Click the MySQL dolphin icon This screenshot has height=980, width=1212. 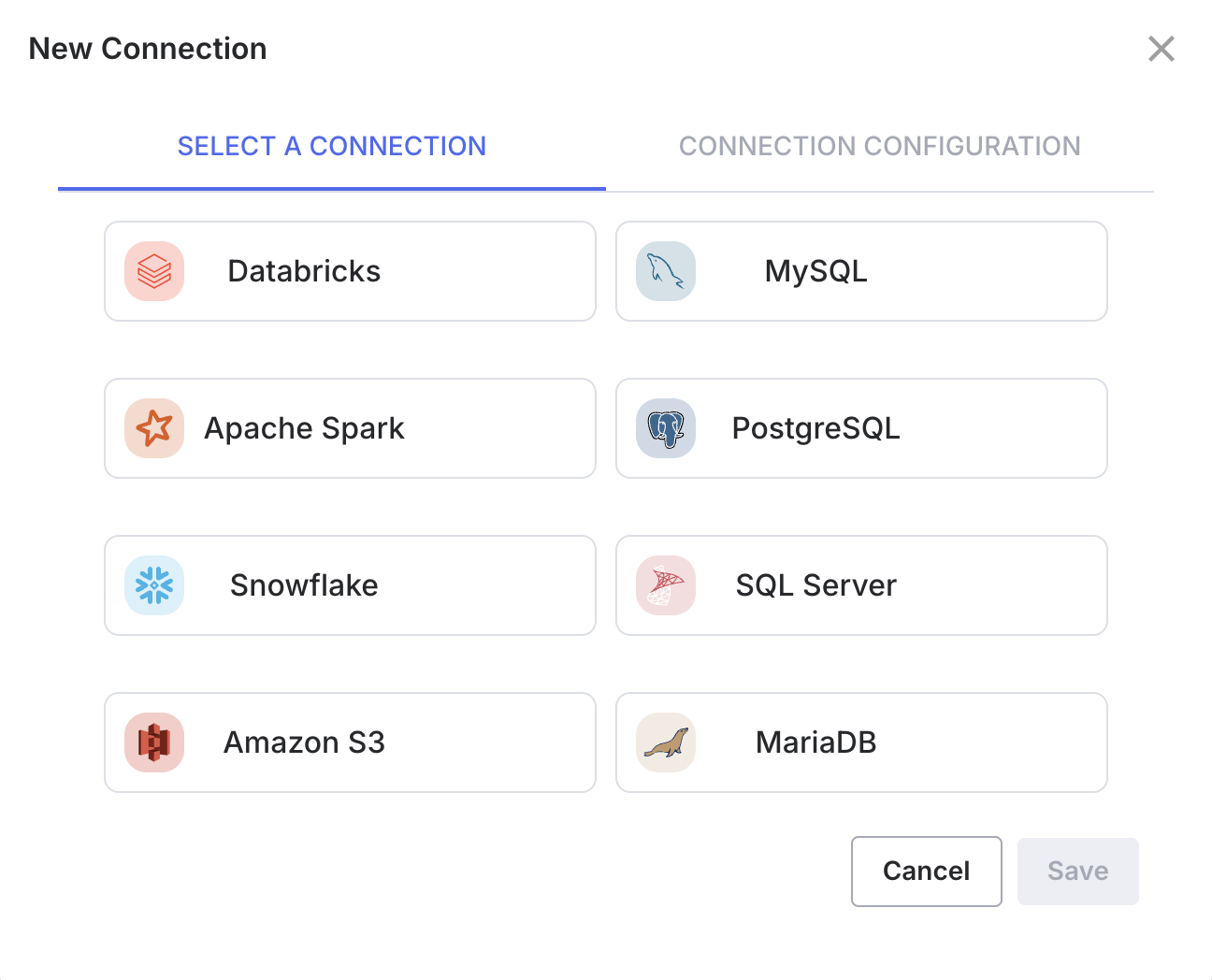click(x=666, y=271)
